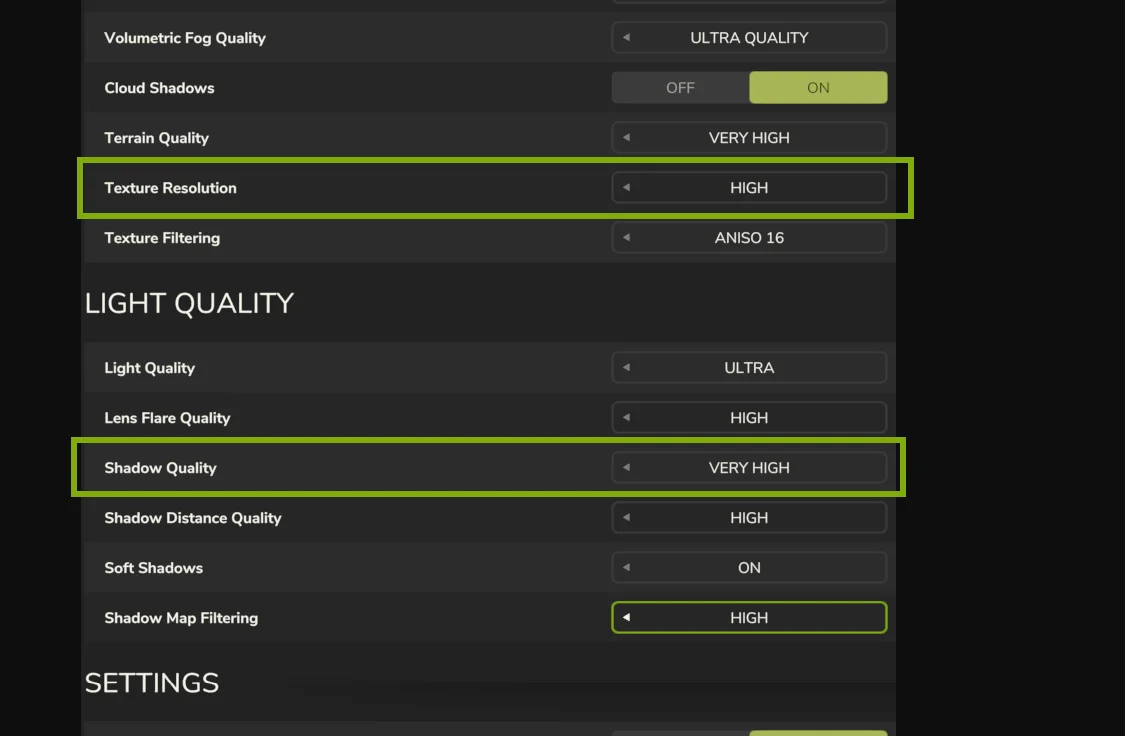Viewport: 1125px width, 736px height.
Task: Click the Texture Resolution label
Action: click(170, 188)
